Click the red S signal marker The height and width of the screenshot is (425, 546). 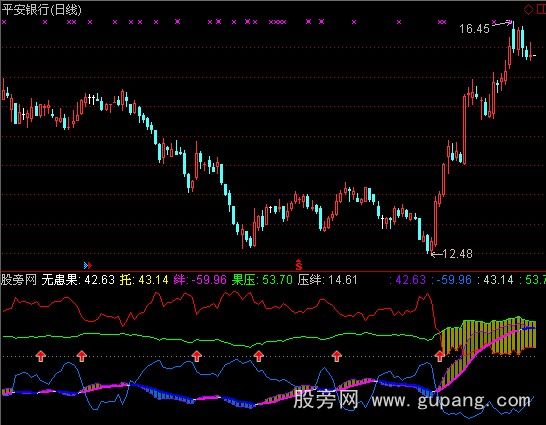pos(299,265)
